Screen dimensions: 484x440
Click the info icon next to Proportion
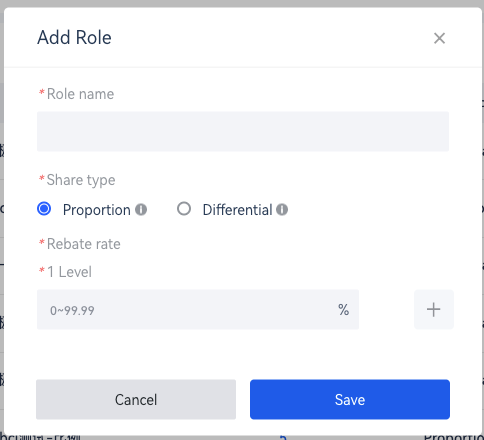click(x=141, y=210)
